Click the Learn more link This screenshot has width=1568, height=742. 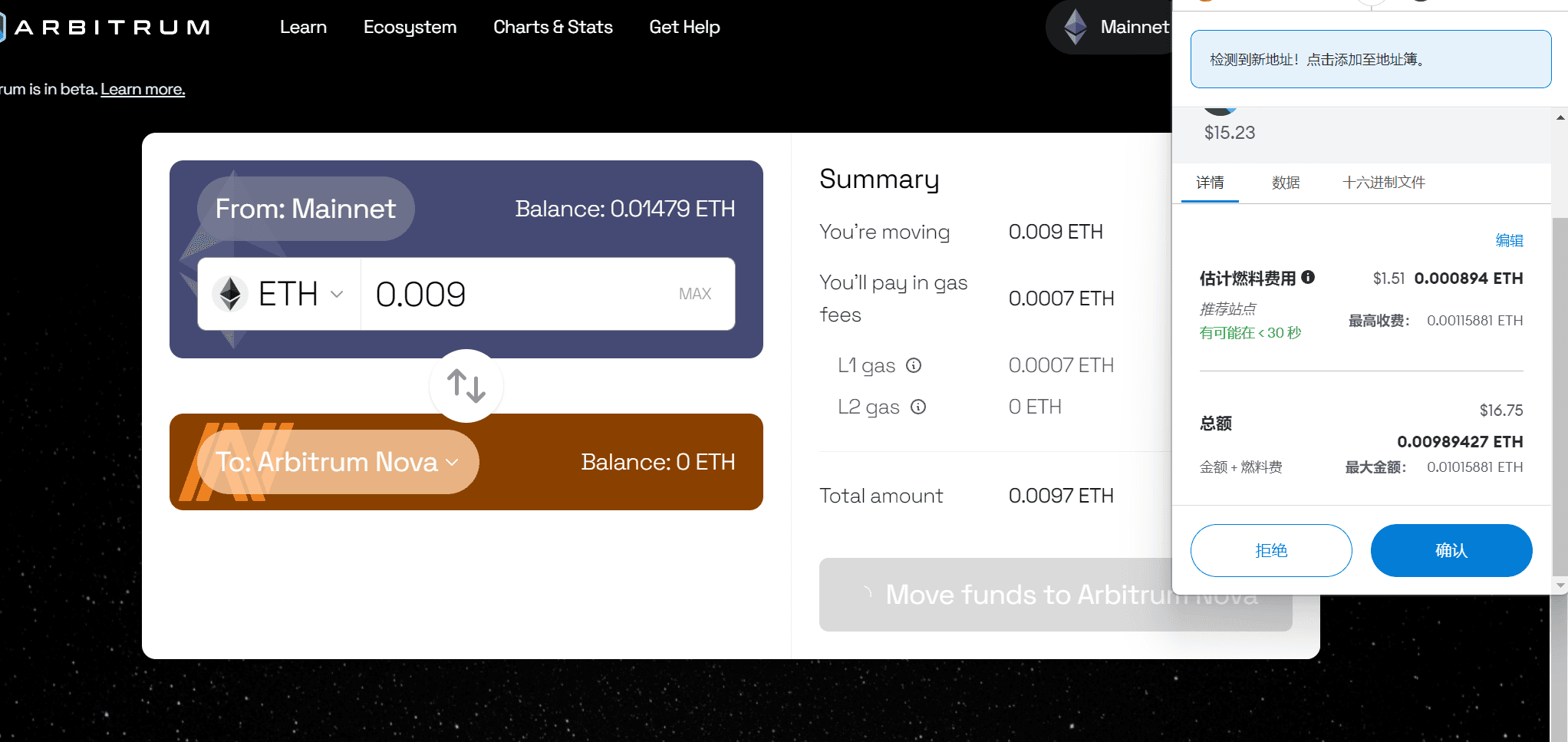pos(143,89)
